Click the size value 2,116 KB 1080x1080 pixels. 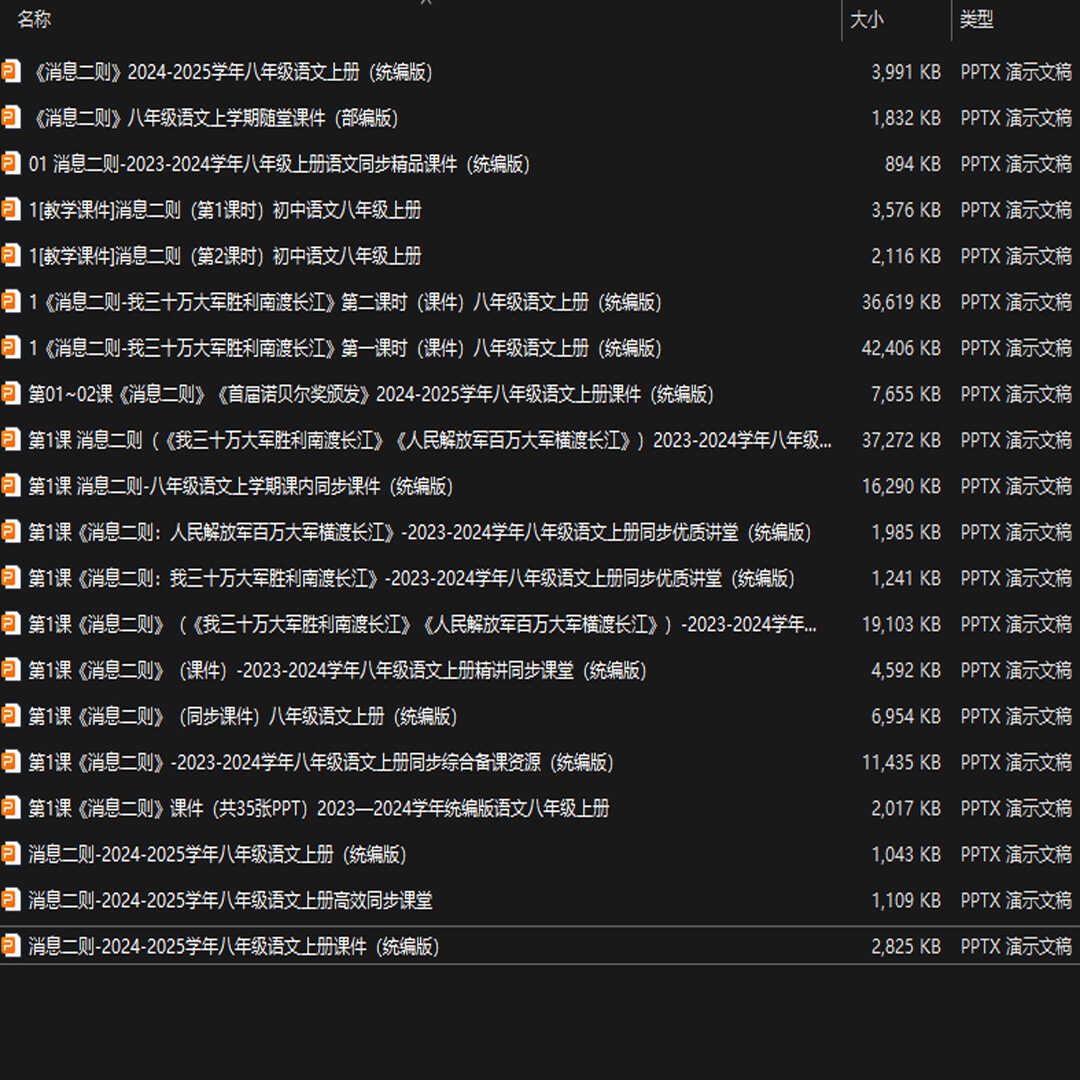(x=906, y=256)
